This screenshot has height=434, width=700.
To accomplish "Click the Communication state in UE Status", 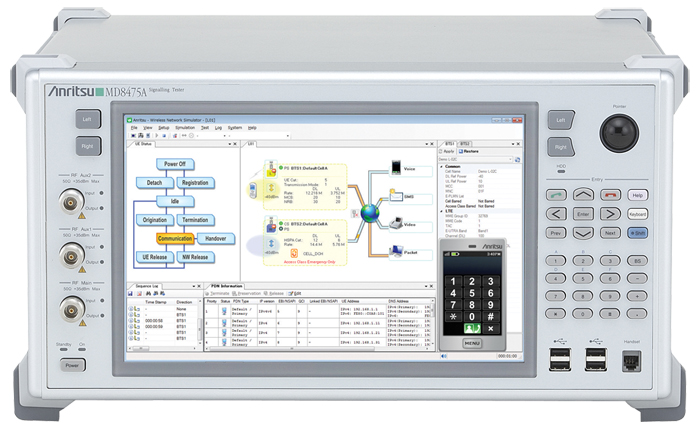I will pyautogui.click(x=174, y=239).
